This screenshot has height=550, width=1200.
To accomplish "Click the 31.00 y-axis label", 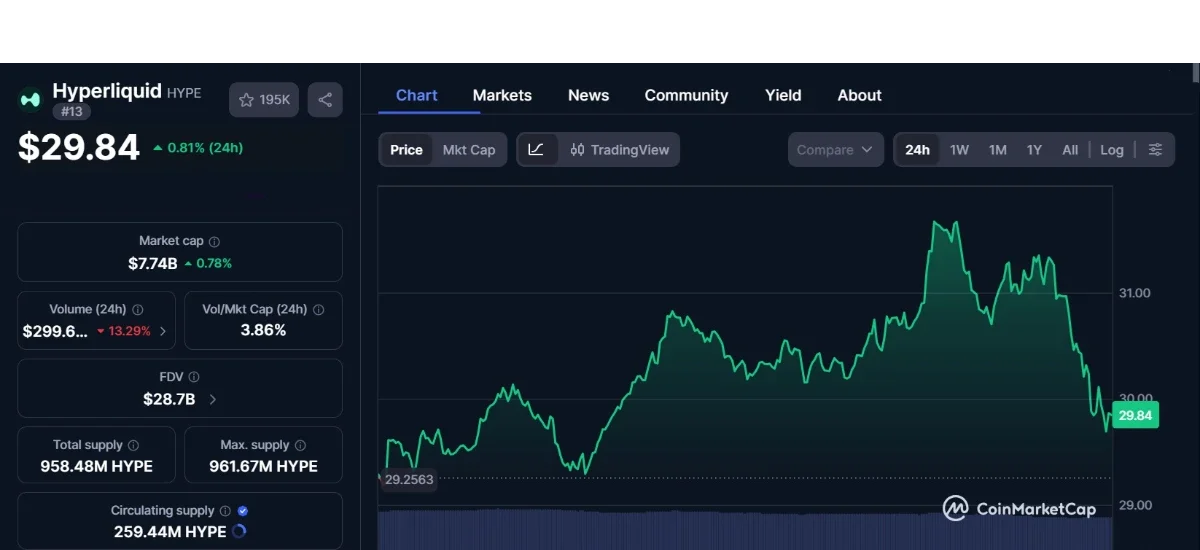I will click(x=1134, y=293).
